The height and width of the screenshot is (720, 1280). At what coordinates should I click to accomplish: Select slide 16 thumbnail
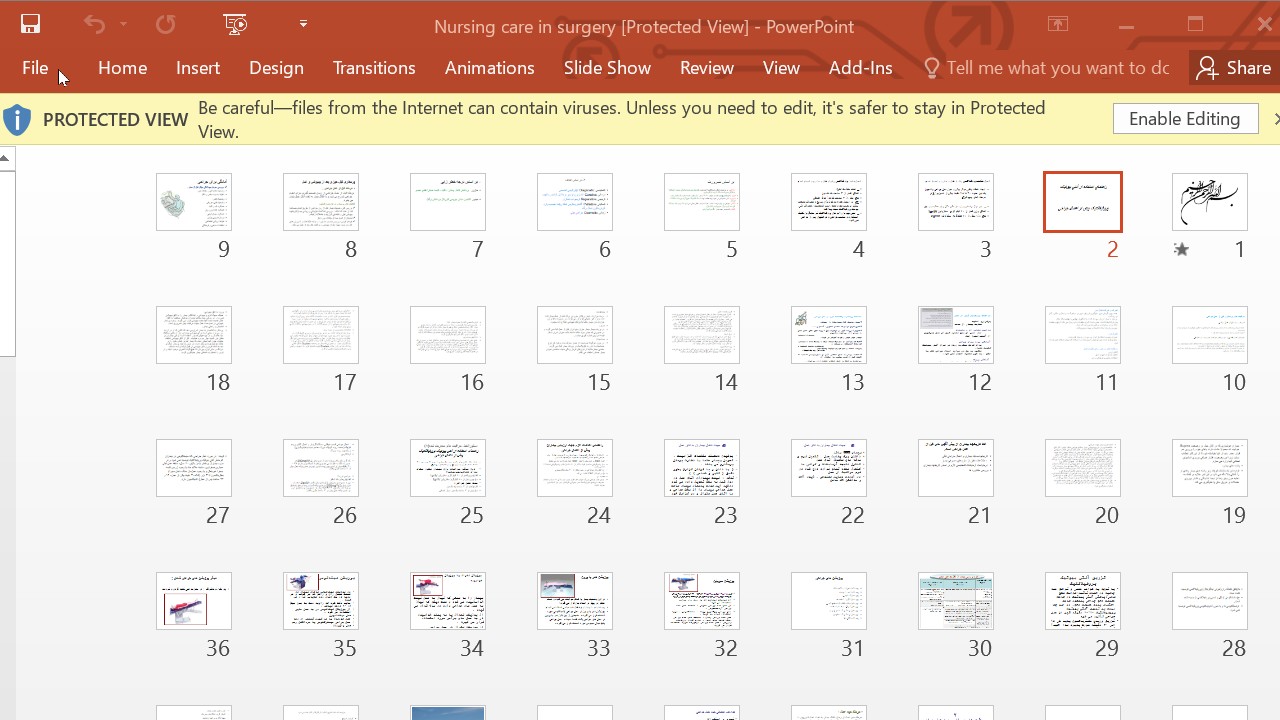[x=448, y=335]
